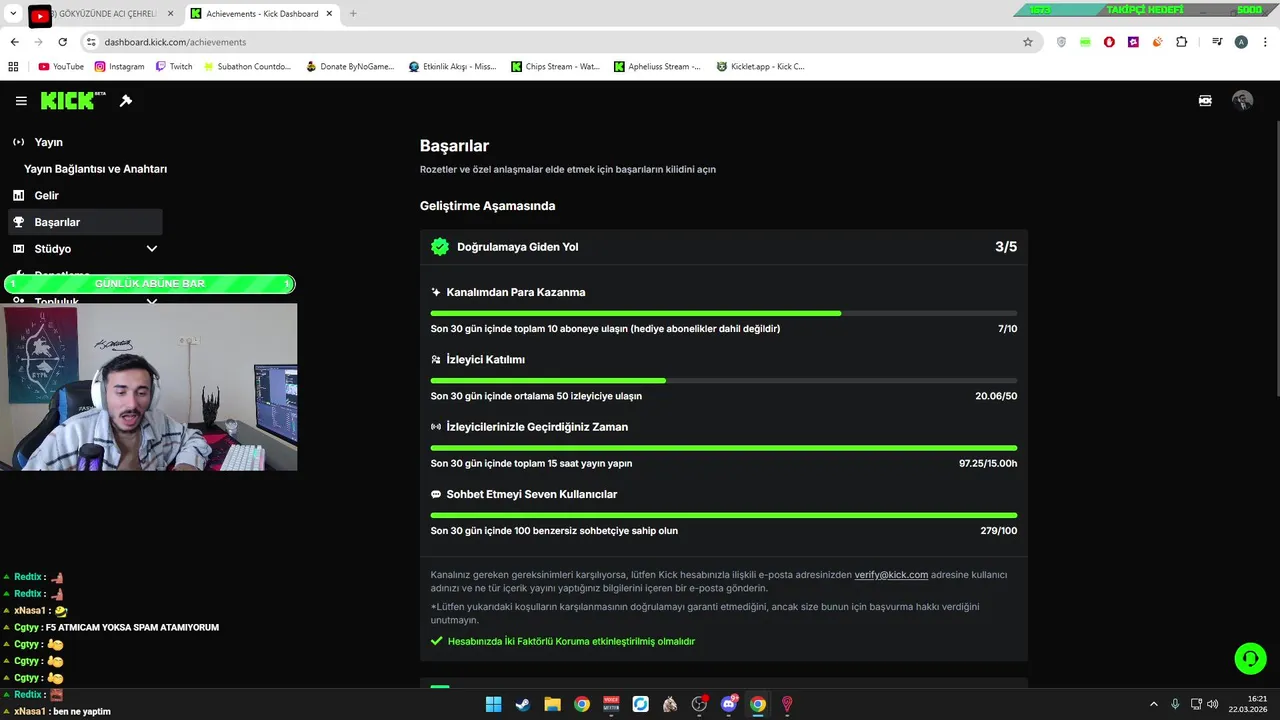Open the Chrome profile "A" avatar
Screen dimensions: 1280x720
(x=1241, y=42)
